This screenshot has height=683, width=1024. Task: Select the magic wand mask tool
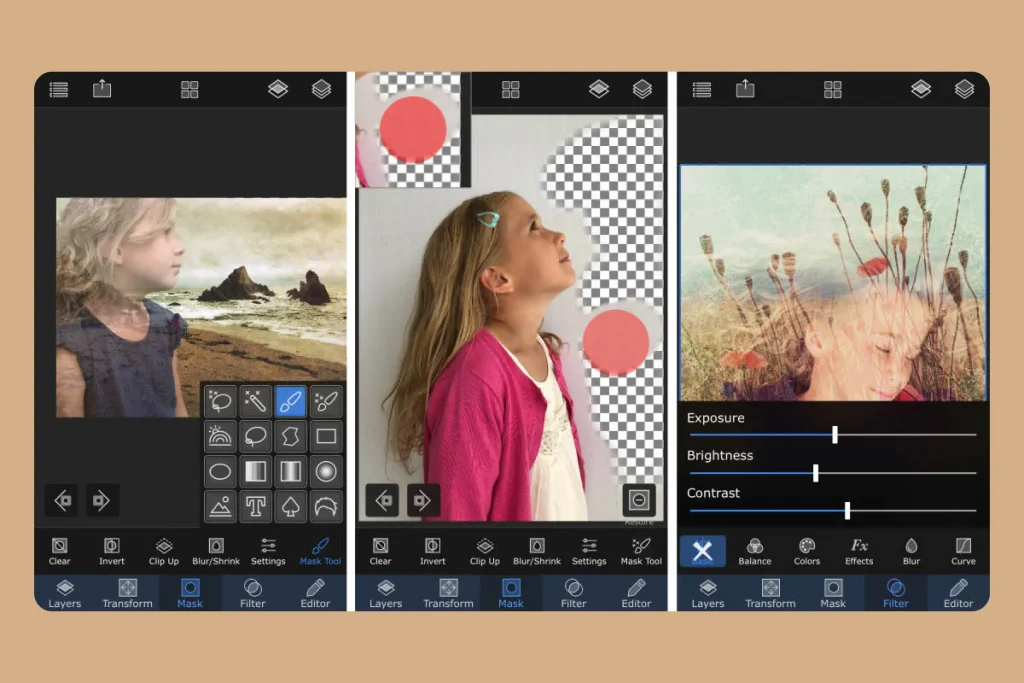pos(255,402)
